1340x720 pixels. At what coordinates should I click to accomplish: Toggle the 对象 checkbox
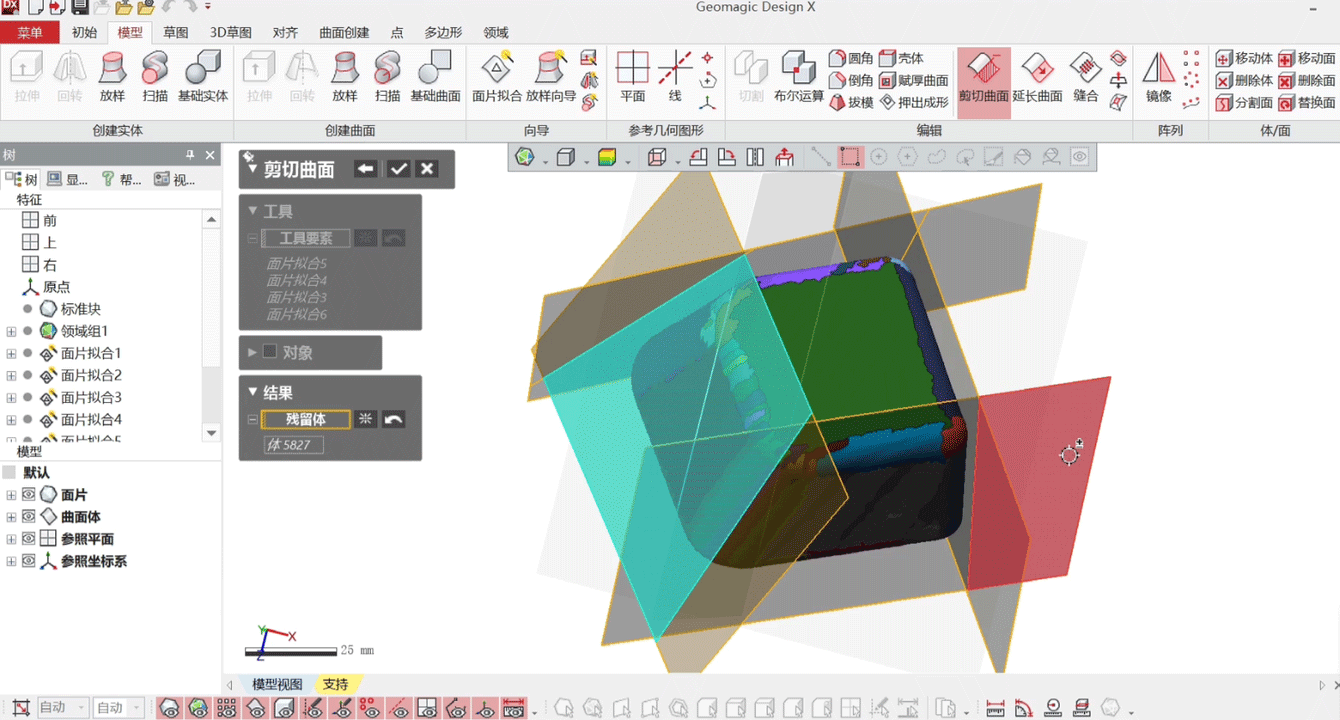click(x=269, y=352)
